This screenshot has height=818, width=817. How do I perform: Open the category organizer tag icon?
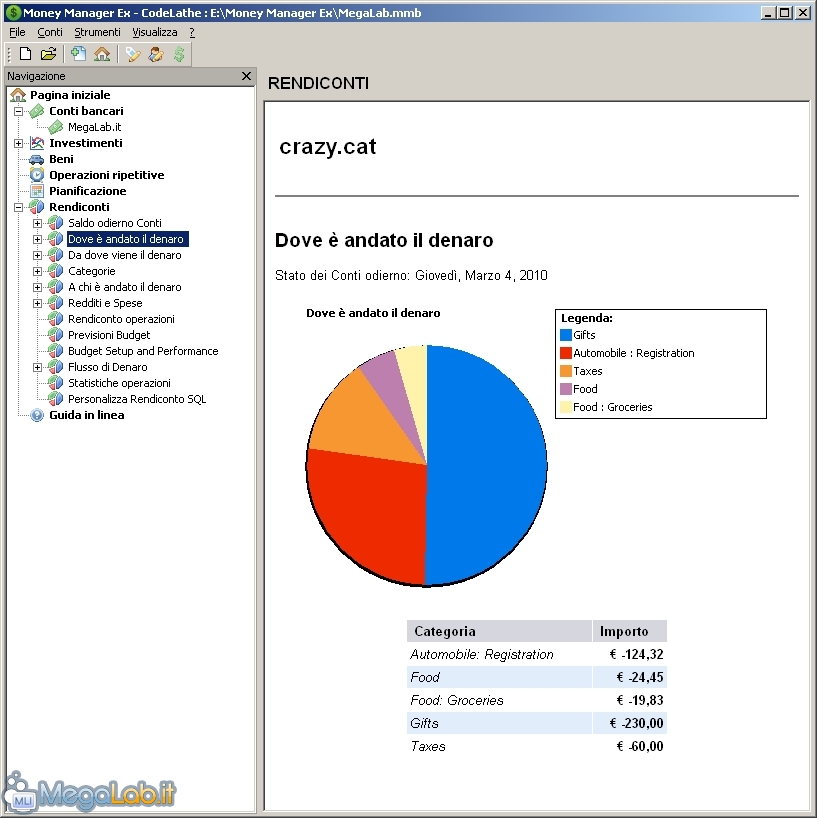click(x=132, y=54)
